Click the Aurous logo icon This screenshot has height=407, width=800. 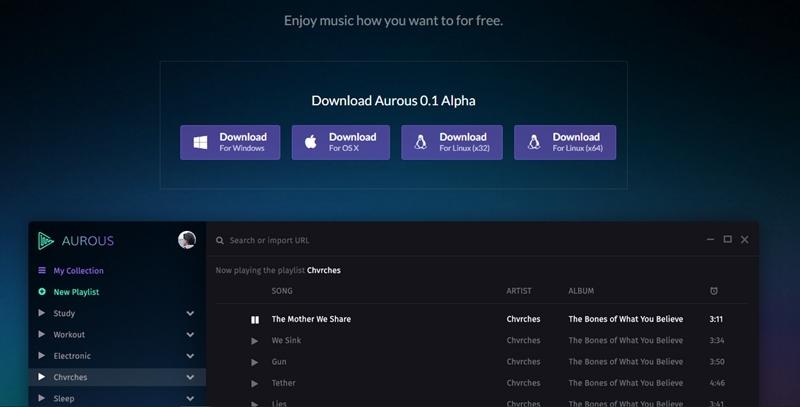(x=45, y=240)
